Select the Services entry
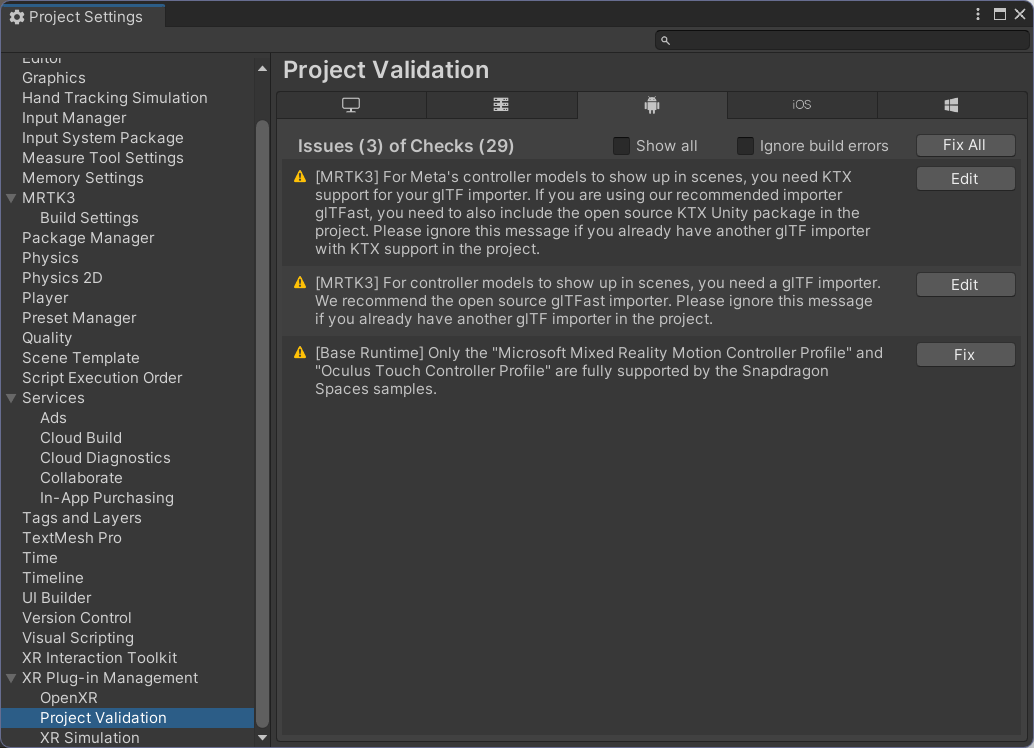 tap(53, 398)
